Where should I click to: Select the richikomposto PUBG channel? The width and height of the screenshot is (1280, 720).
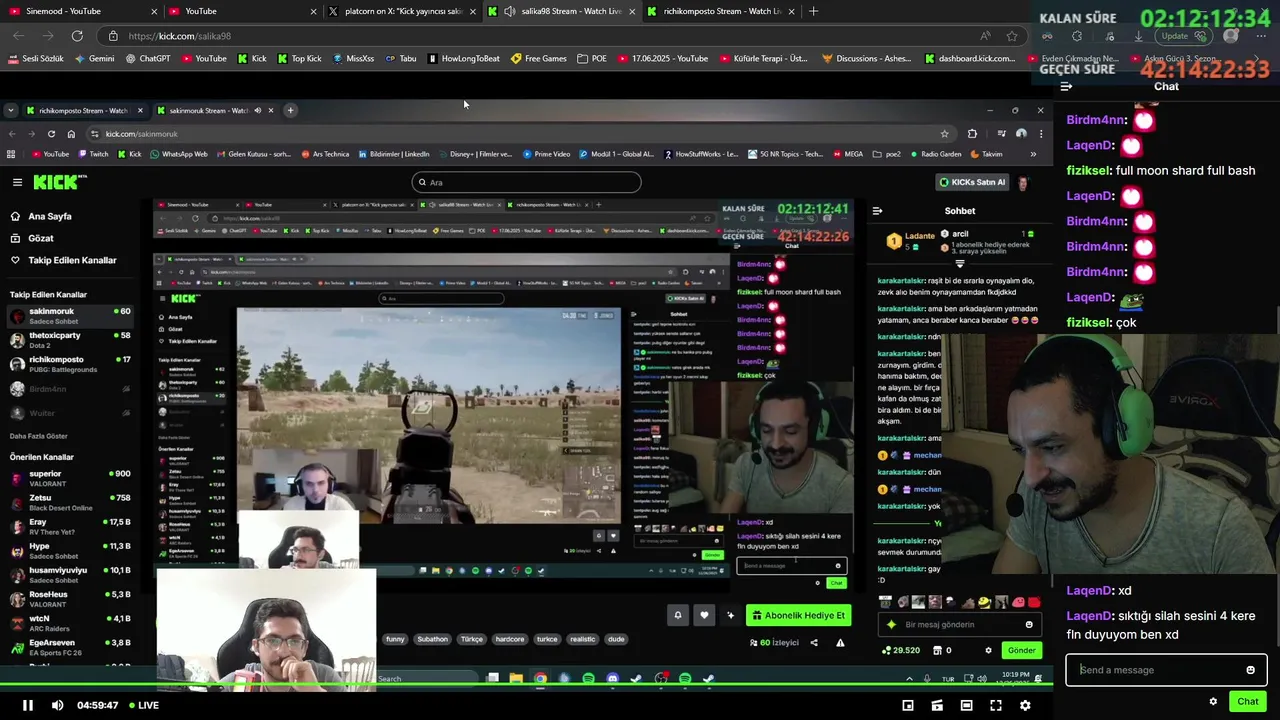[x=70, y=364]
